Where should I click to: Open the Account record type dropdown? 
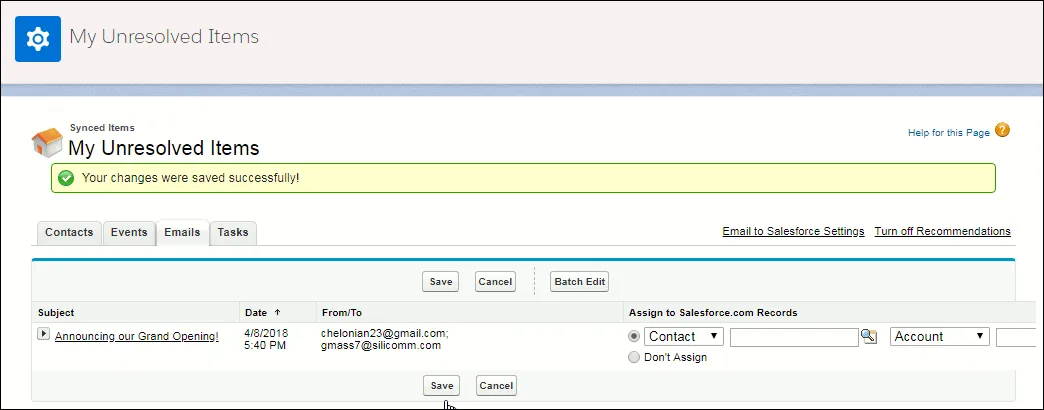[939, 336]
